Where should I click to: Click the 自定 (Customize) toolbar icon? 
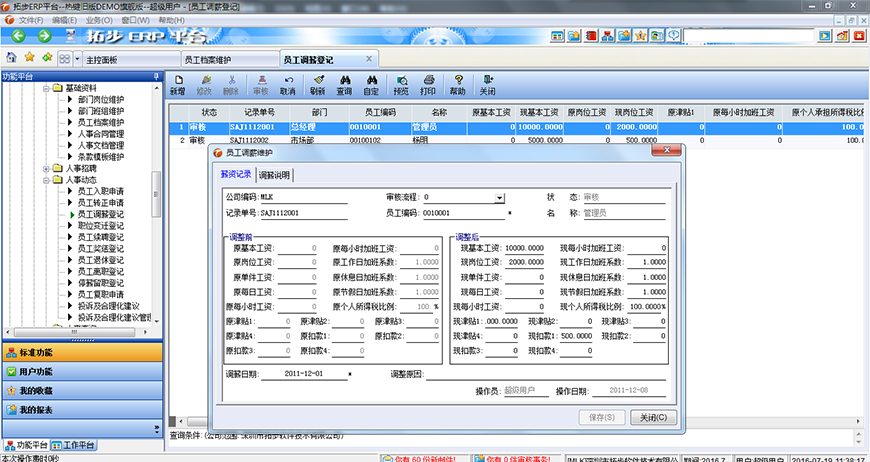point(371,85)
